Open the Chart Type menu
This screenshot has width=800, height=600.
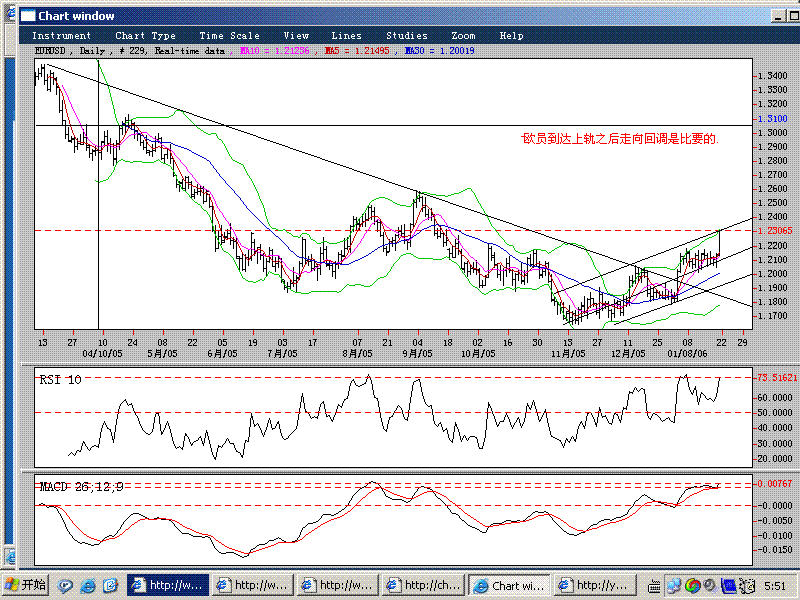click(145, 36)
